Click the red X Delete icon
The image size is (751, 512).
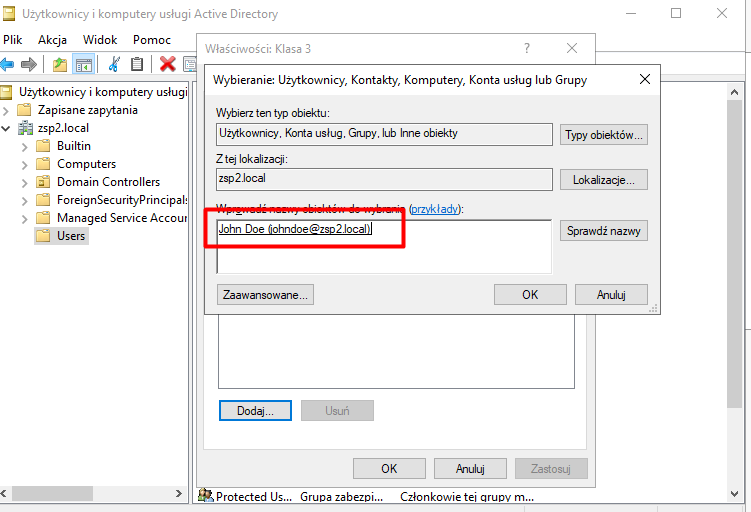pyautogui.click(x=167, y=65)
